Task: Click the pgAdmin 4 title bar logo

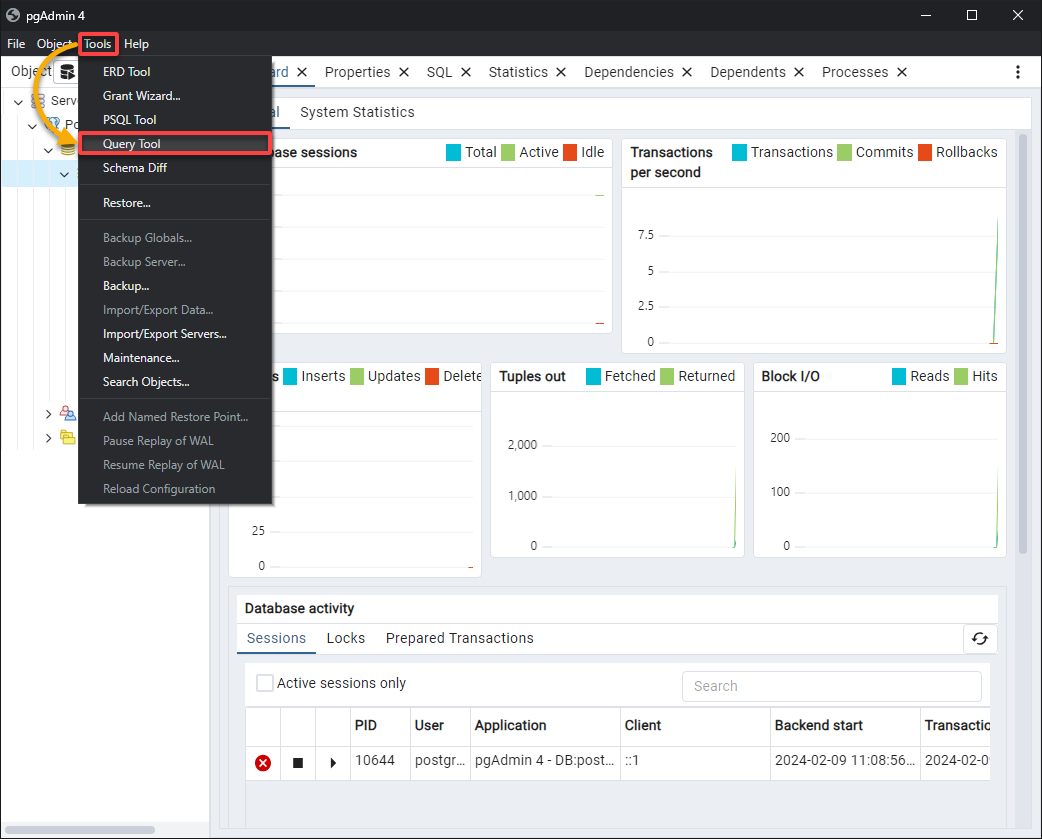Action: pyautogui.click(x=13, y=15)
